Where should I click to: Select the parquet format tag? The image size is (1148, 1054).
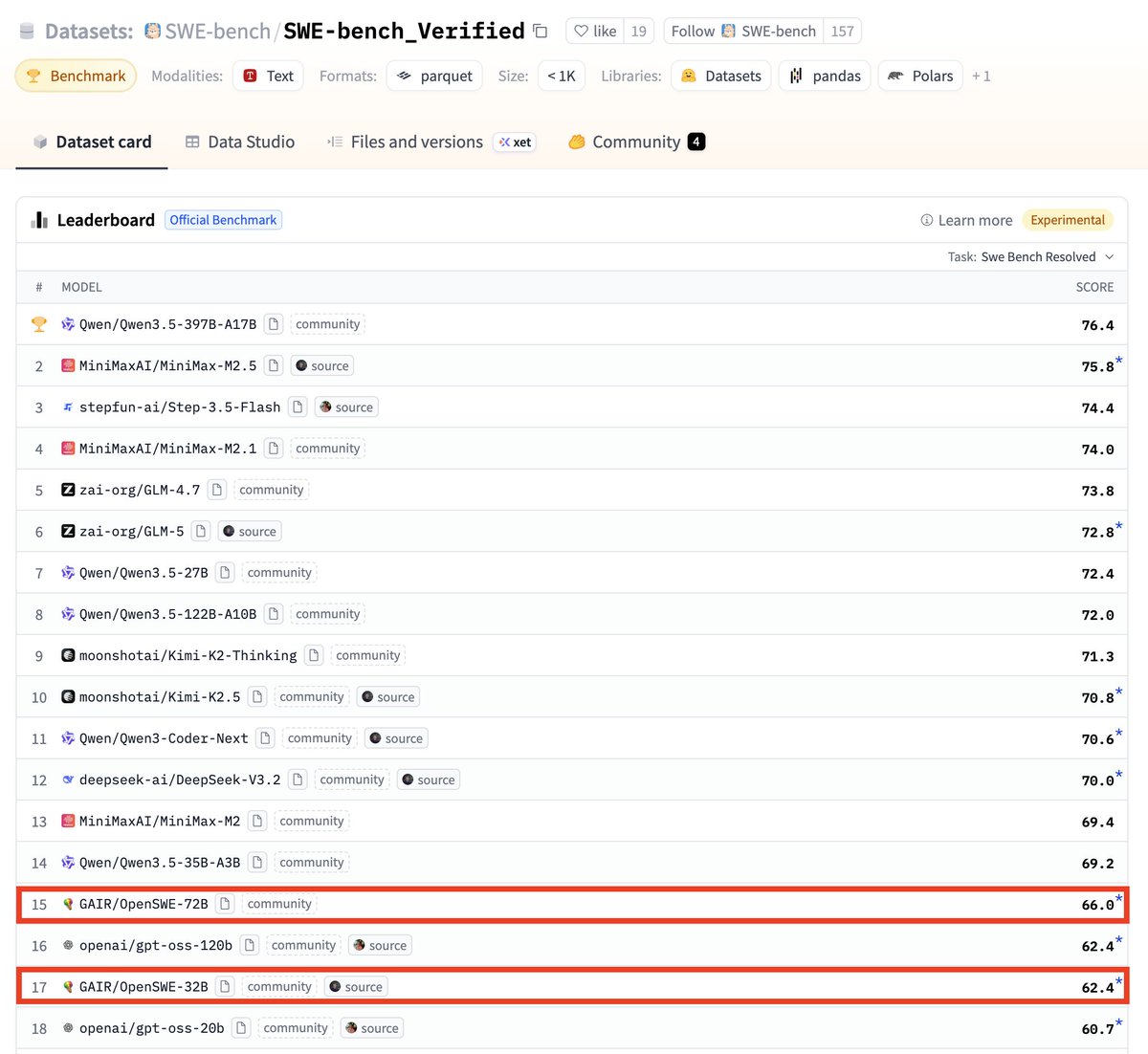[x=434, y=76]
